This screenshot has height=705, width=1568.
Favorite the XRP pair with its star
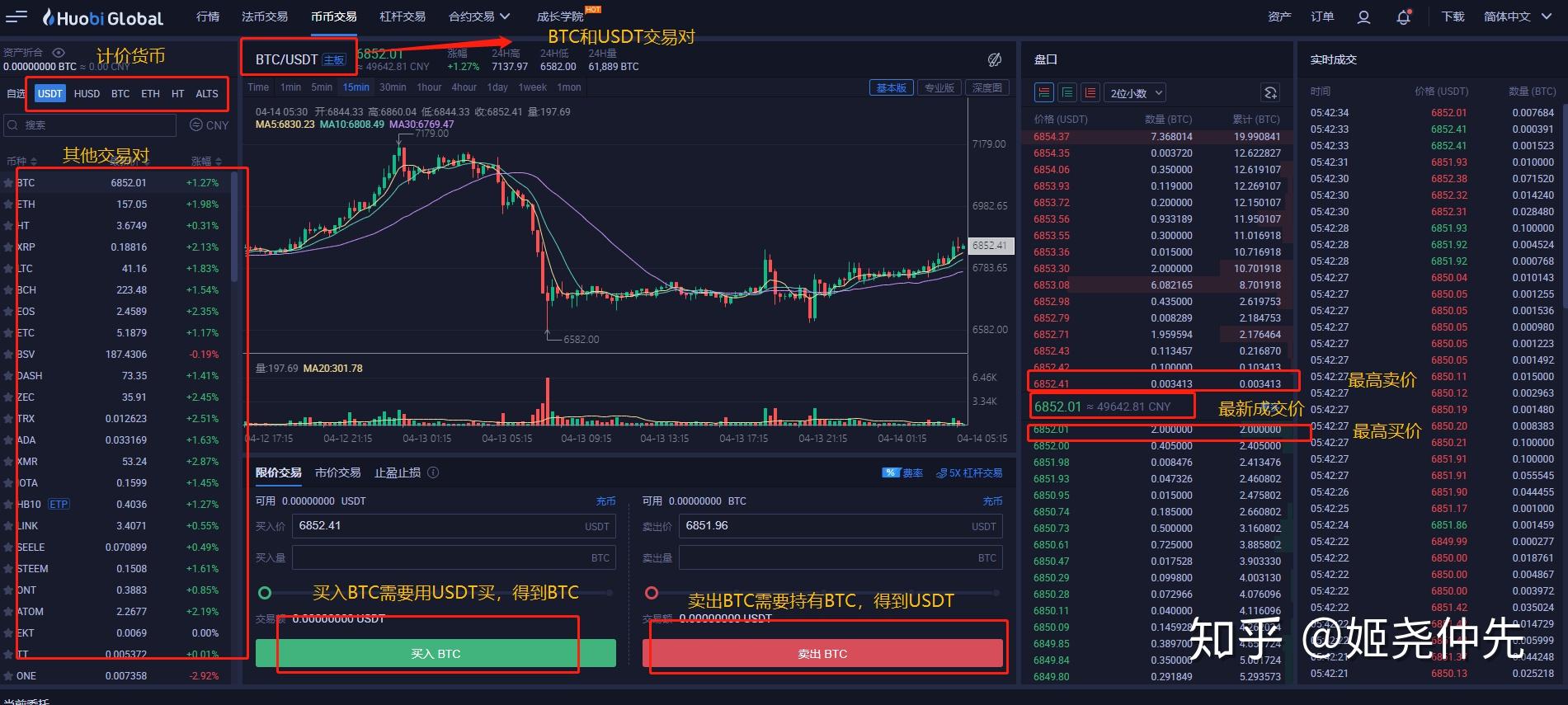point(8,247)
